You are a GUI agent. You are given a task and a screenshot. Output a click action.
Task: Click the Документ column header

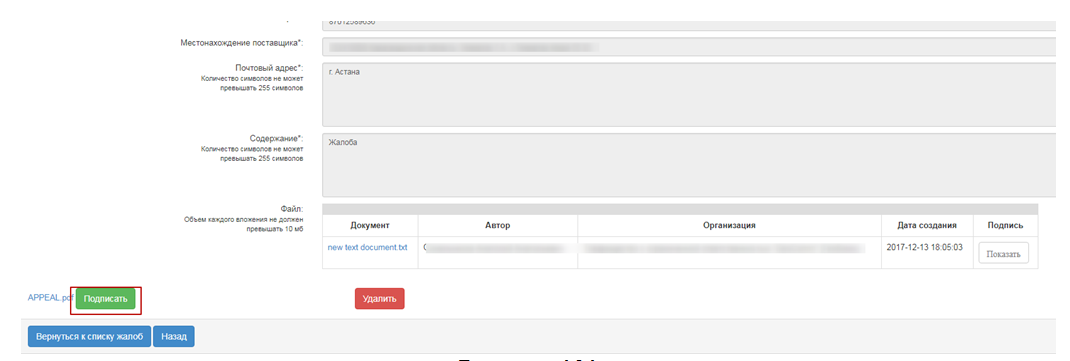(x=370, y=225)
